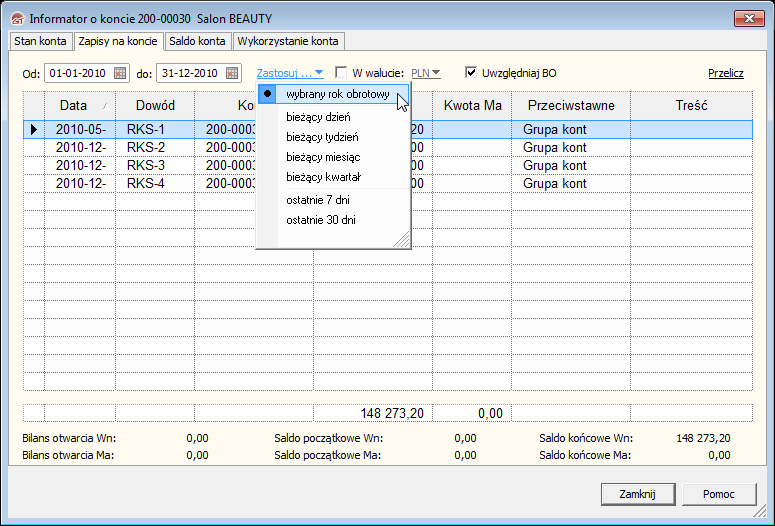Click the Od date input field
The width and height of the screenshot is (775, 526).
pos(78,73)
